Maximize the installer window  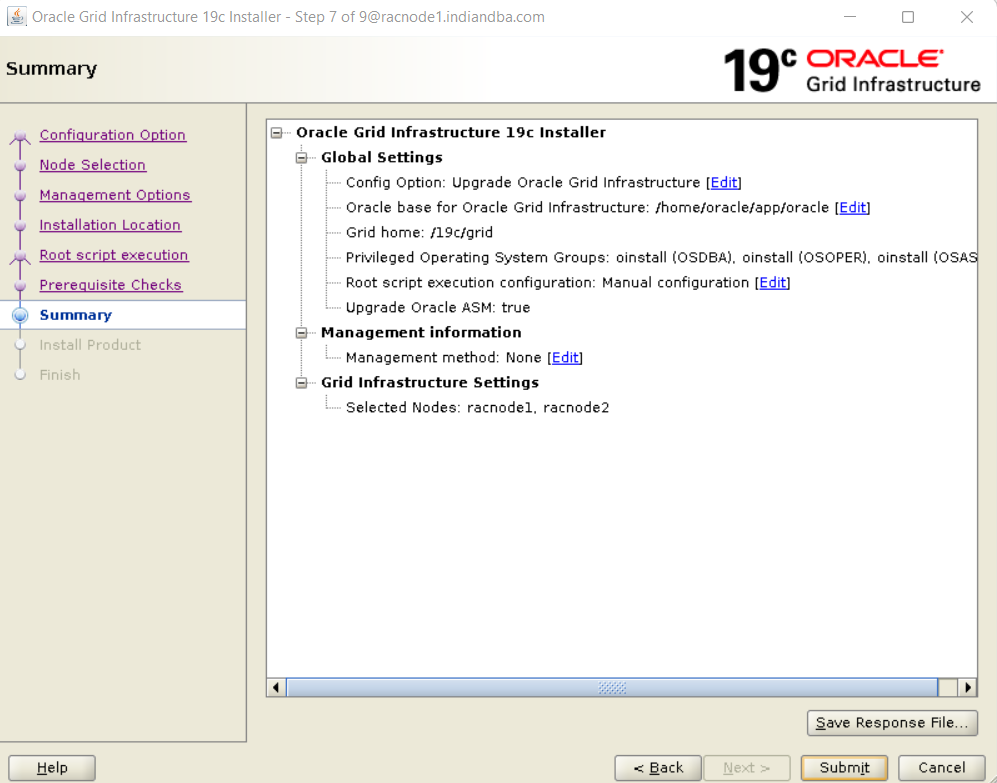point(908,17)
